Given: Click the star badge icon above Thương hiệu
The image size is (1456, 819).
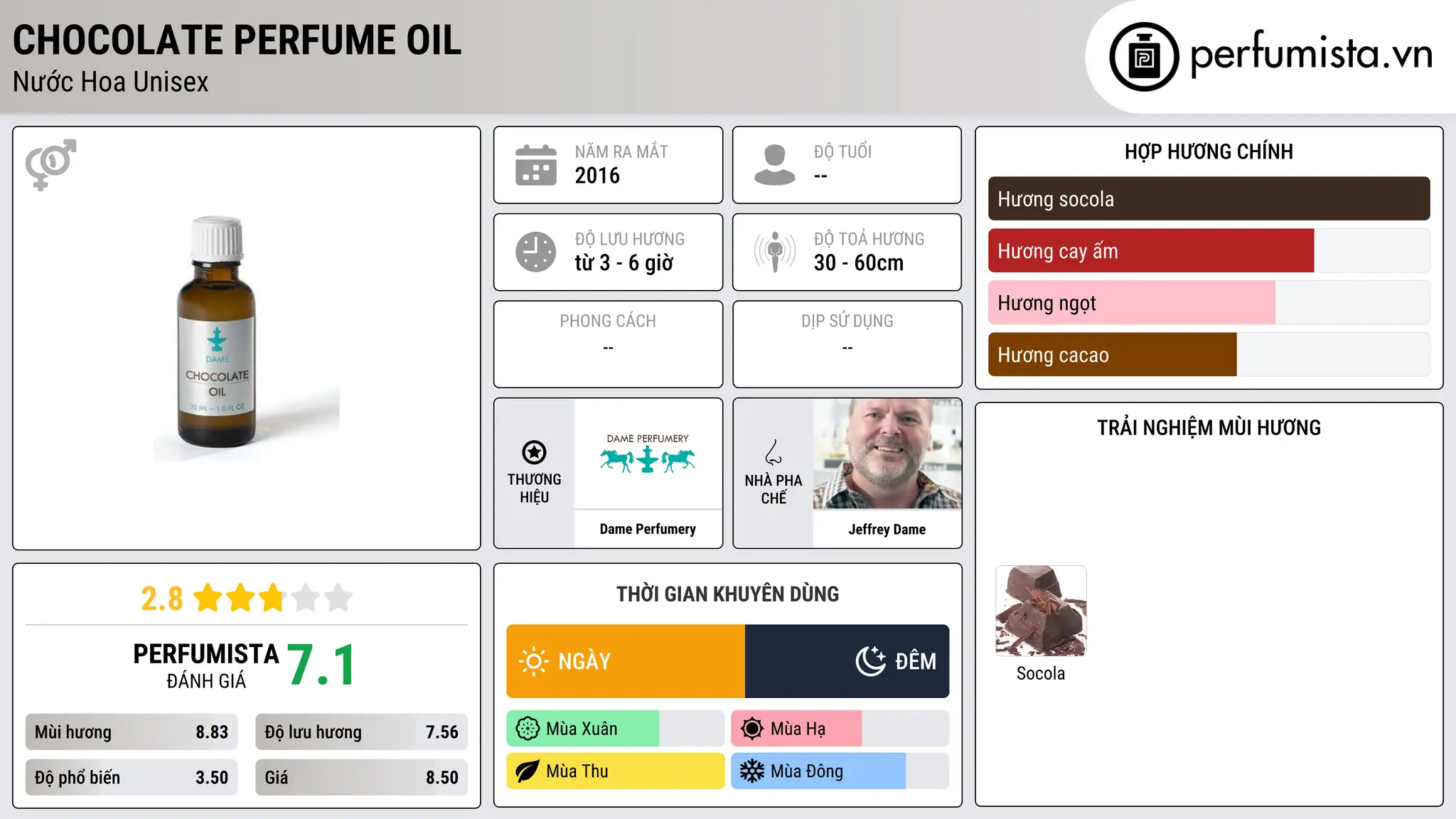Looking at the screenshot, I should (x=534, y=452).
